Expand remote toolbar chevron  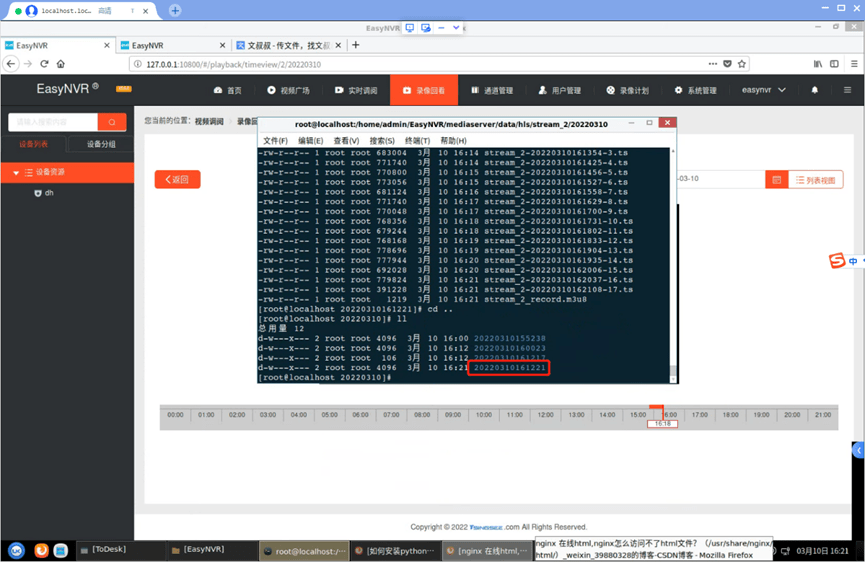tap(456, 28)
